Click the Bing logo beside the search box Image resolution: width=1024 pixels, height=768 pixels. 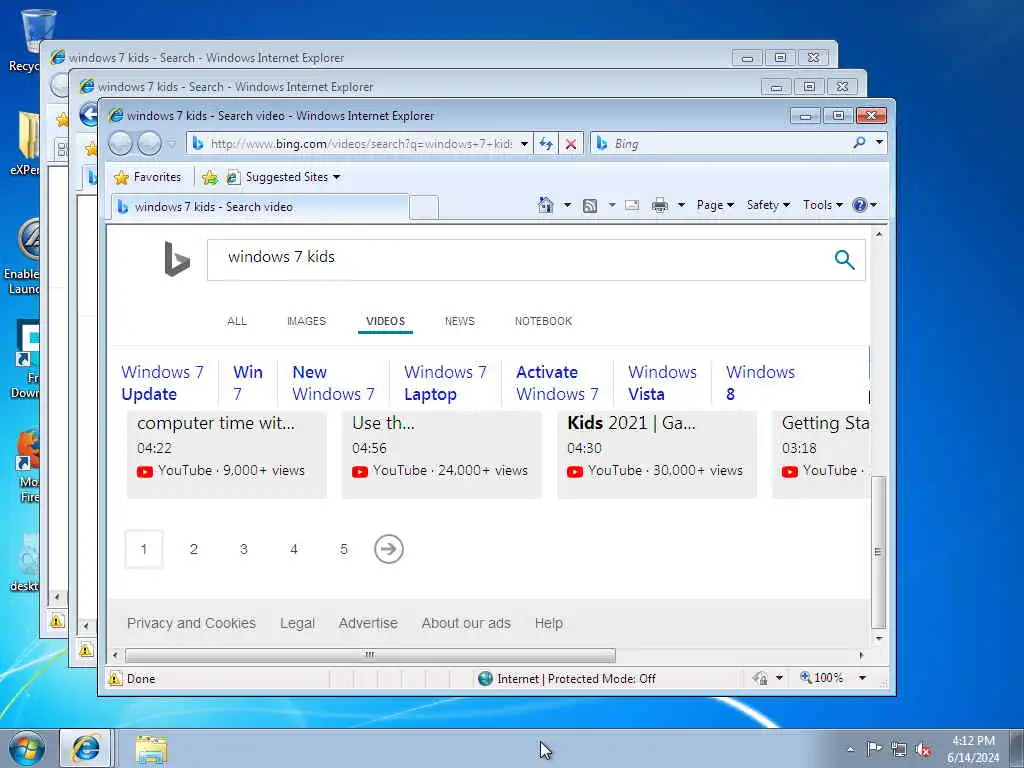pyautogui.click(x=177, y=259)
